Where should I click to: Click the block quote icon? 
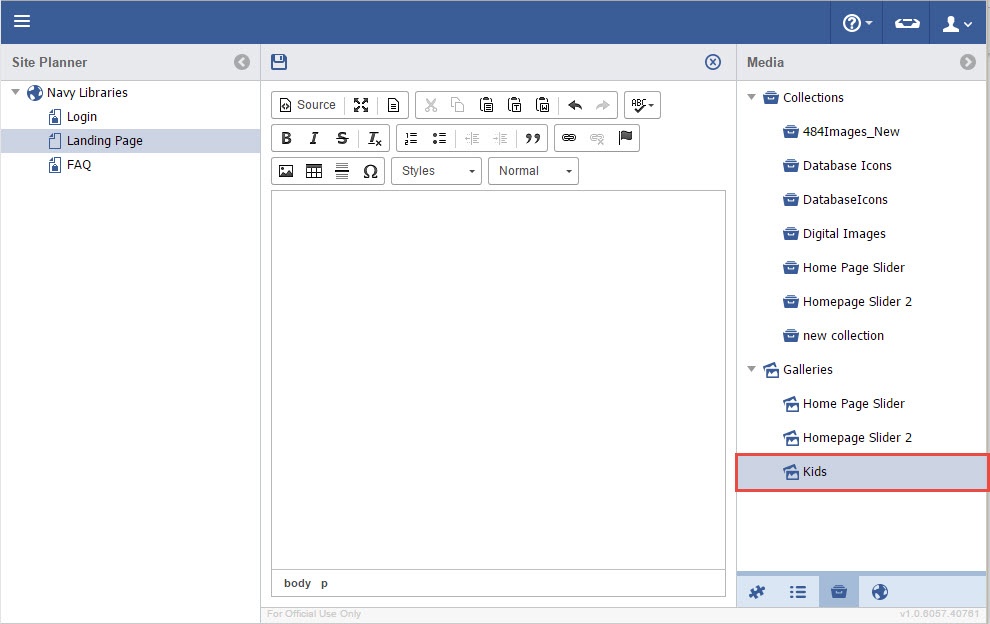[533, 138]
